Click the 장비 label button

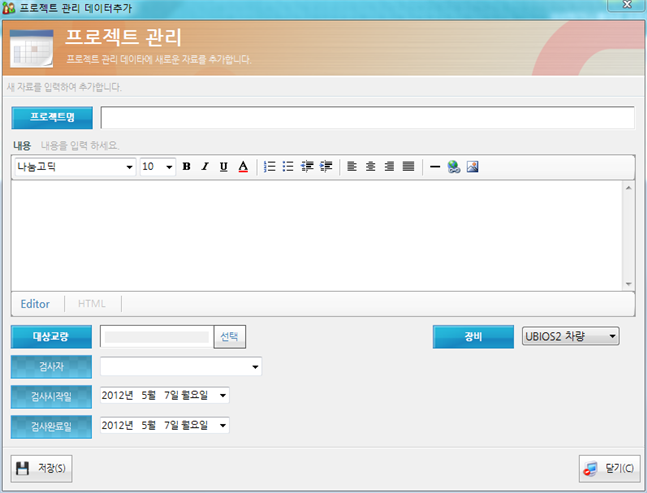[473, 337]
